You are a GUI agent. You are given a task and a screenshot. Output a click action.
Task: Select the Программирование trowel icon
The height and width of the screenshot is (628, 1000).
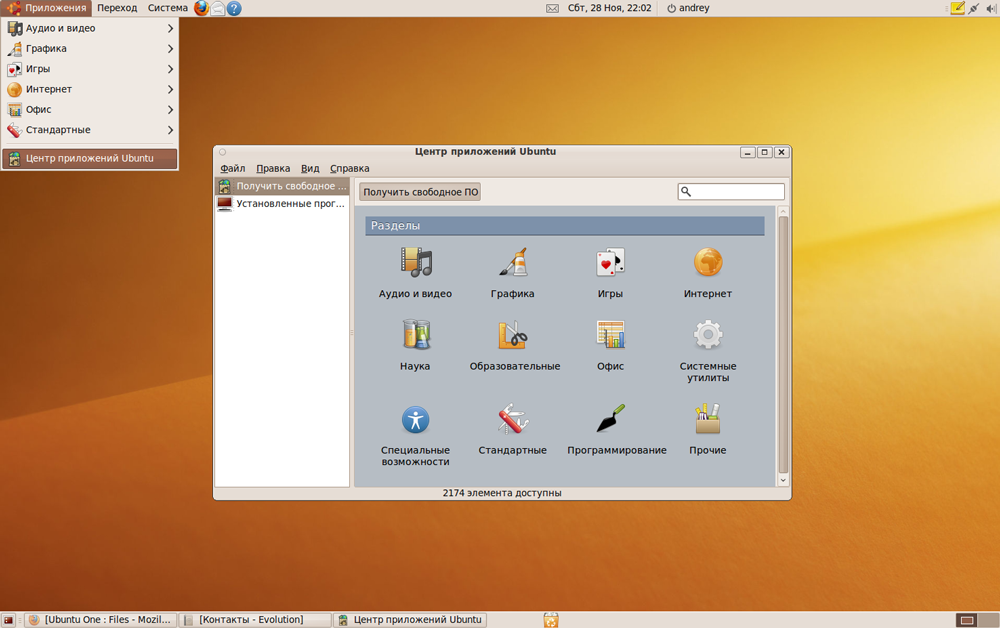click(x=611, y=419)
